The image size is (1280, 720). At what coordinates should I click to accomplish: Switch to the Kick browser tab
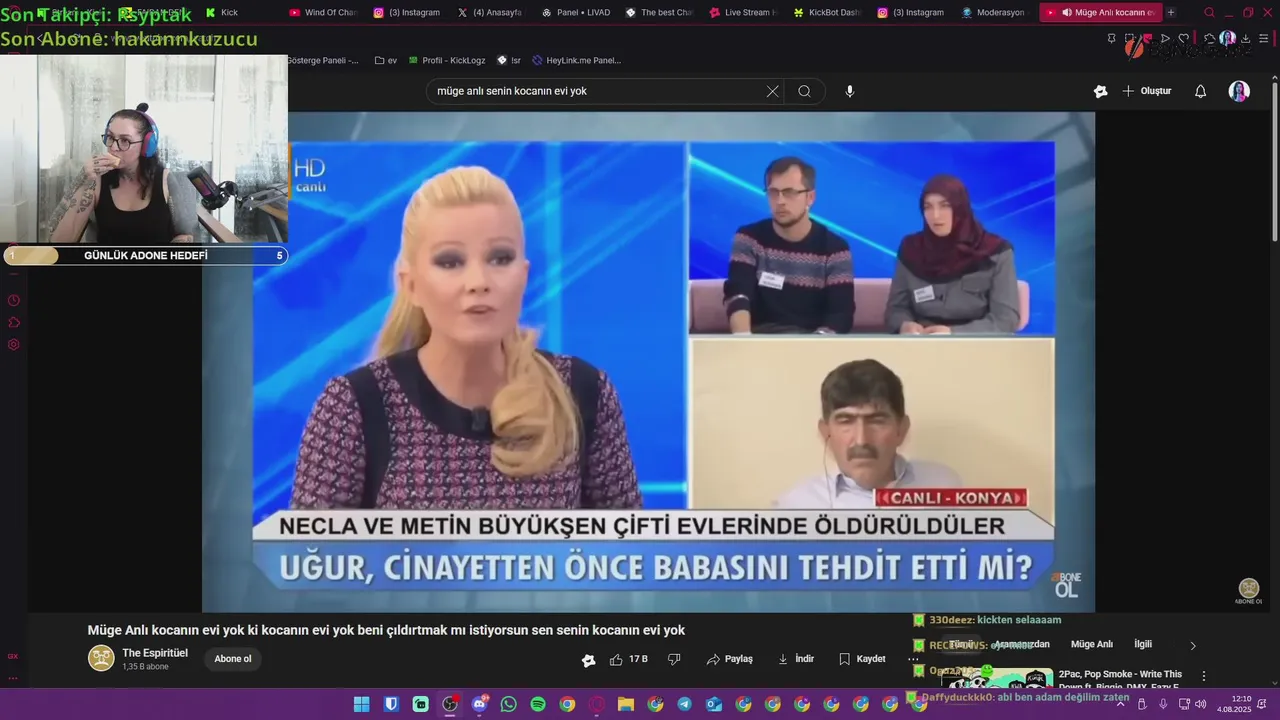221,12
